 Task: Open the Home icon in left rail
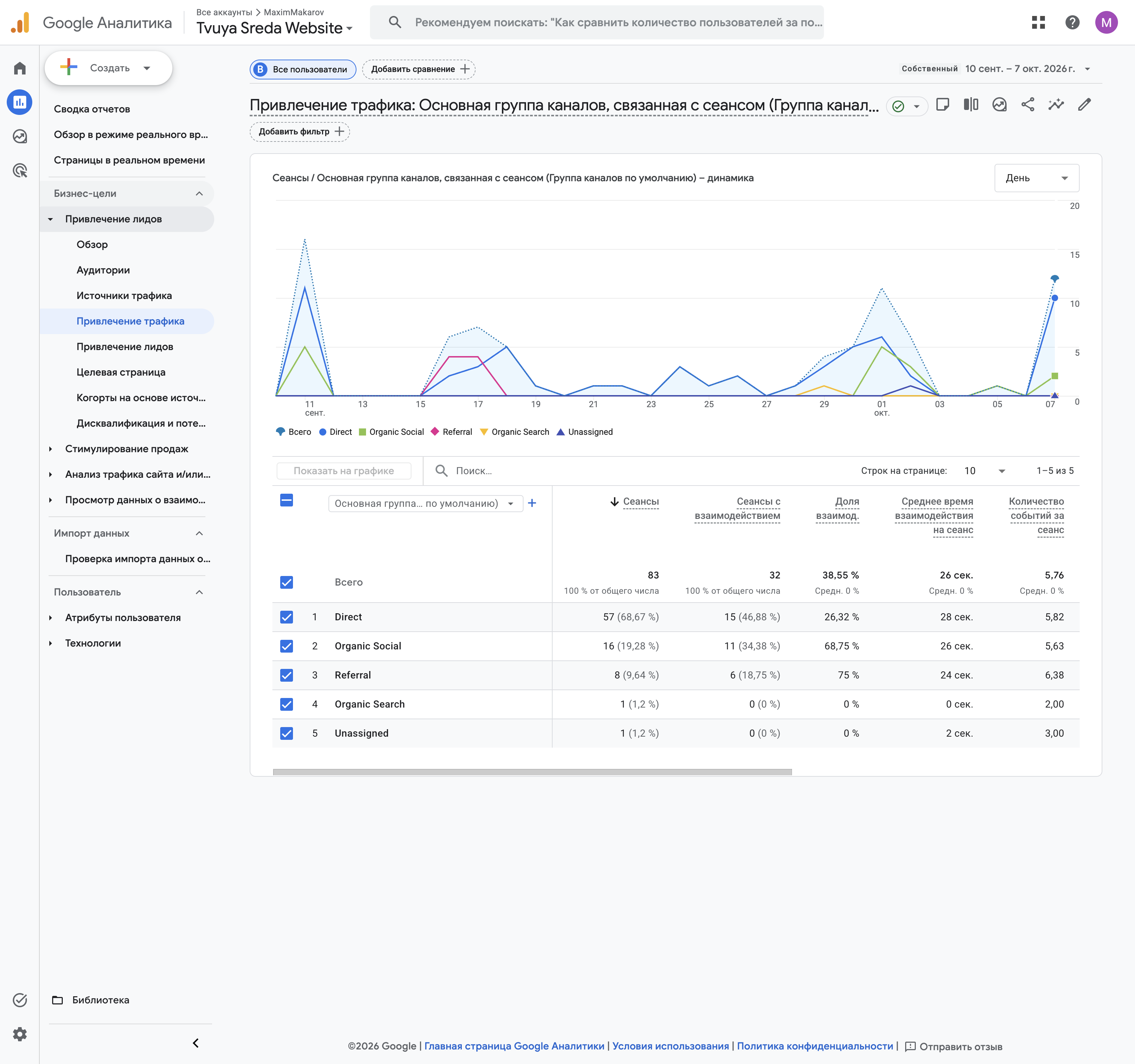tap(20, 68)
